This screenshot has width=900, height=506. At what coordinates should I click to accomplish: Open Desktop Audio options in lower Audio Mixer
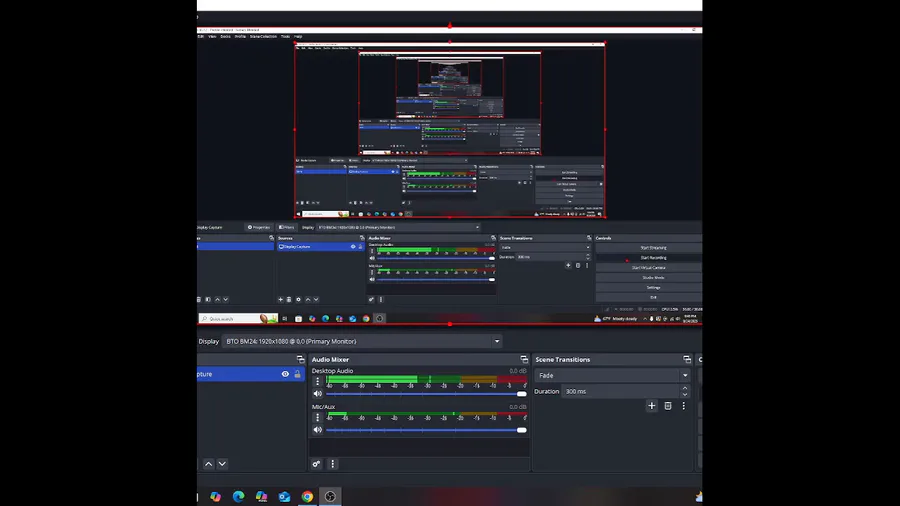317,382
